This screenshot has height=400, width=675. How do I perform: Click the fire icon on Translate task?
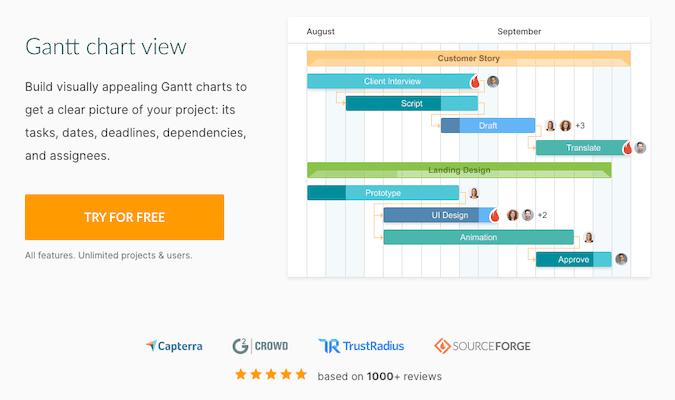click(x=628, y=148)
